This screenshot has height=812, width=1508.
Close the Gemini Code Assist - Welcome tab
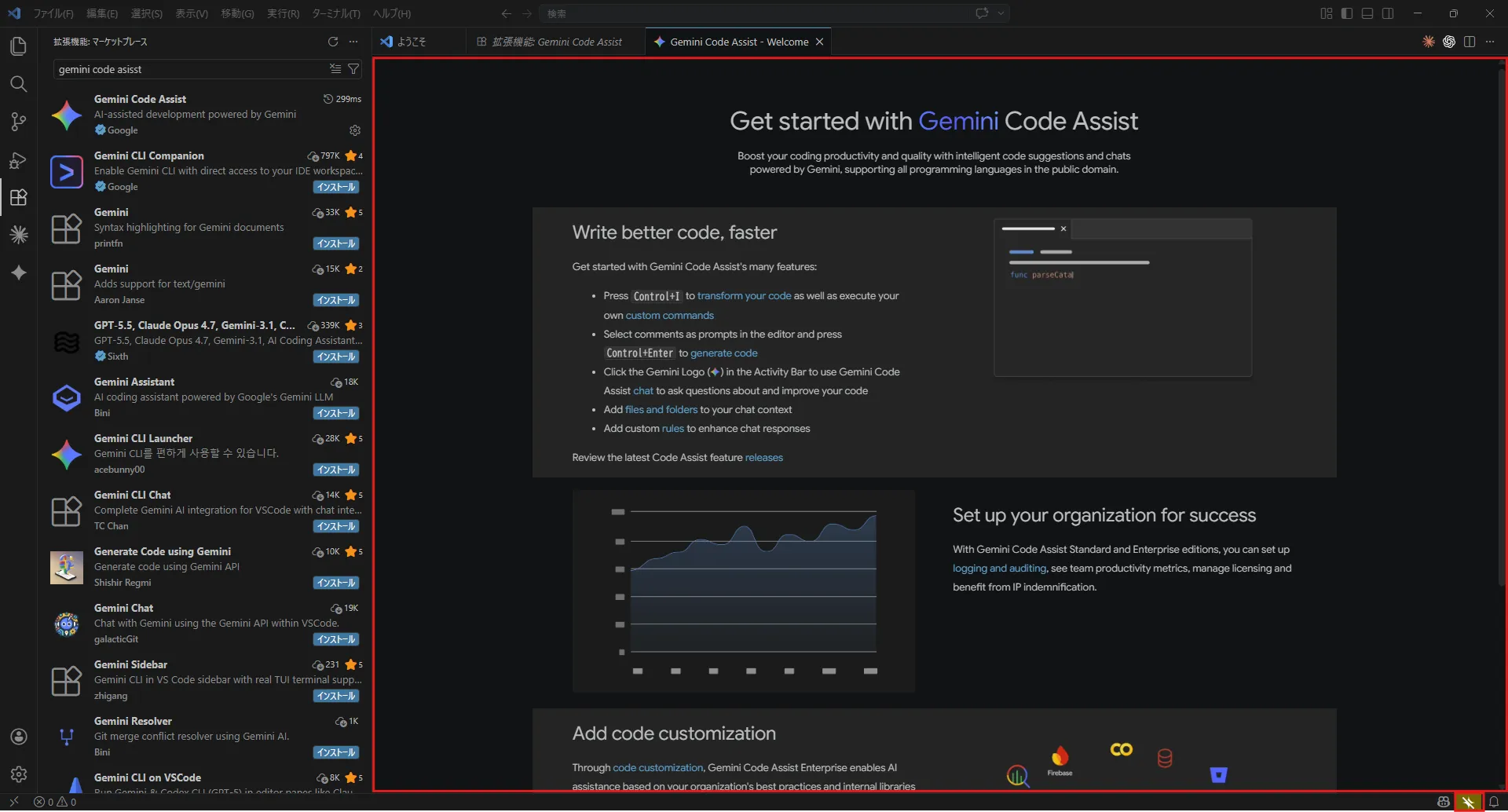tap(819, 42)
